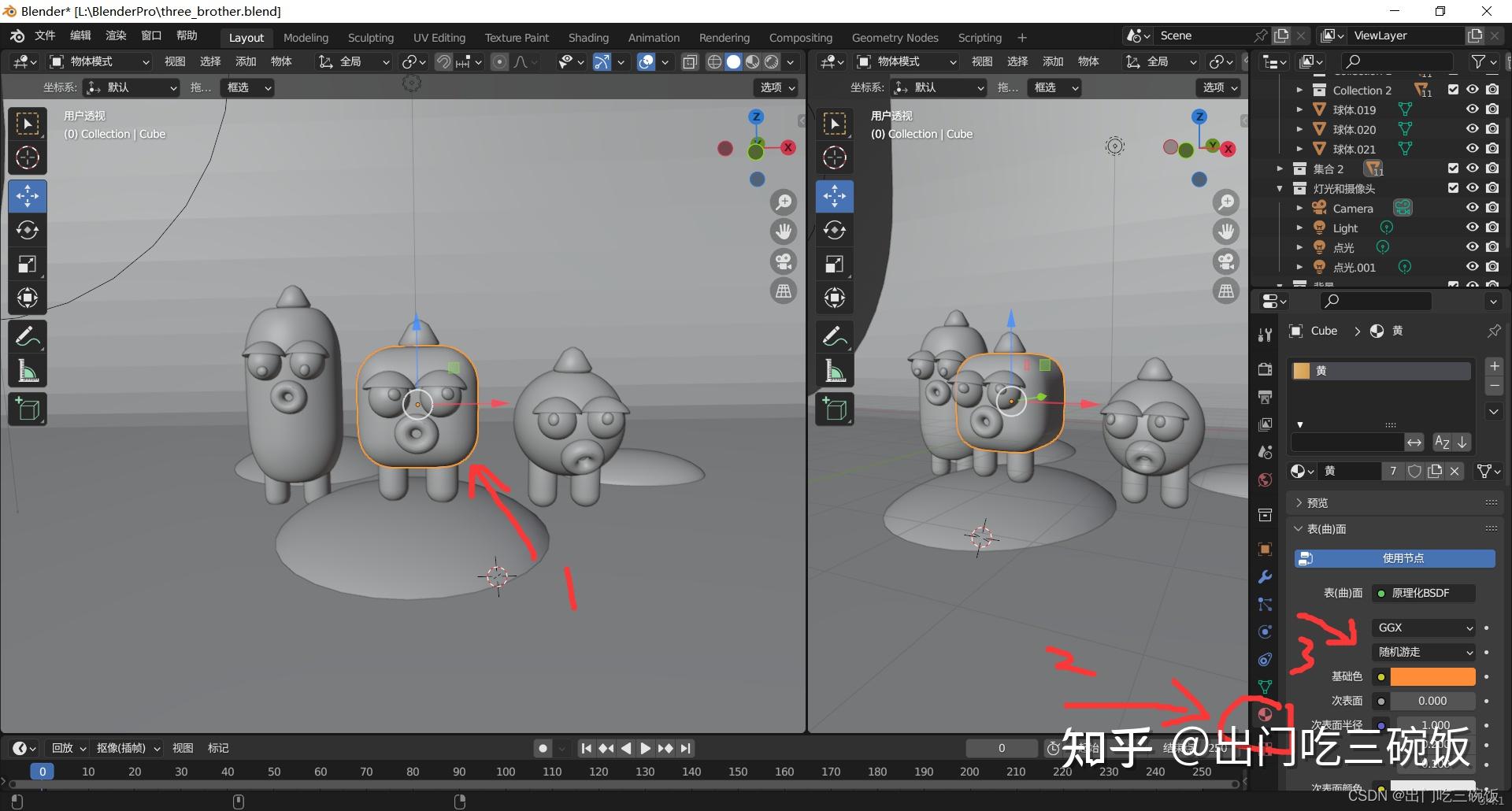Select the Move tool in the left toolbar
Viewport: 1512px width, 811px height.
tap(28, 196)
